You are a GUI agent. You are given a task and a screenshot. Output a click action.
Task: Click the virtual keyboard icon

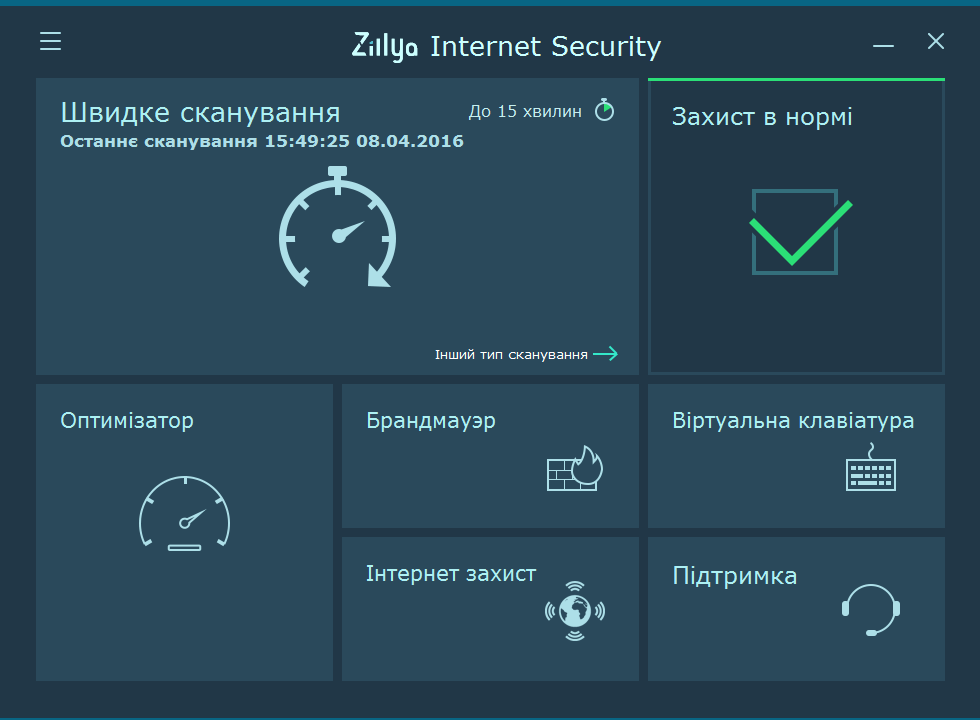coord(871,468)
